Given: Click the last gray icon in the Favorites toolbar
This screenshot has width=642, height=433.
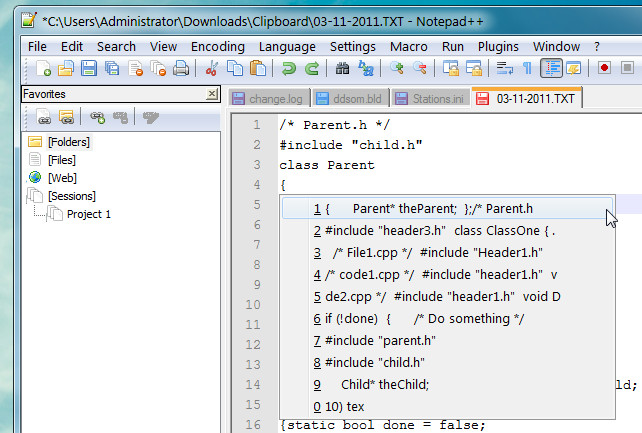Looking at the screenshot, I should pyautogui.click(x=151, y=117).
